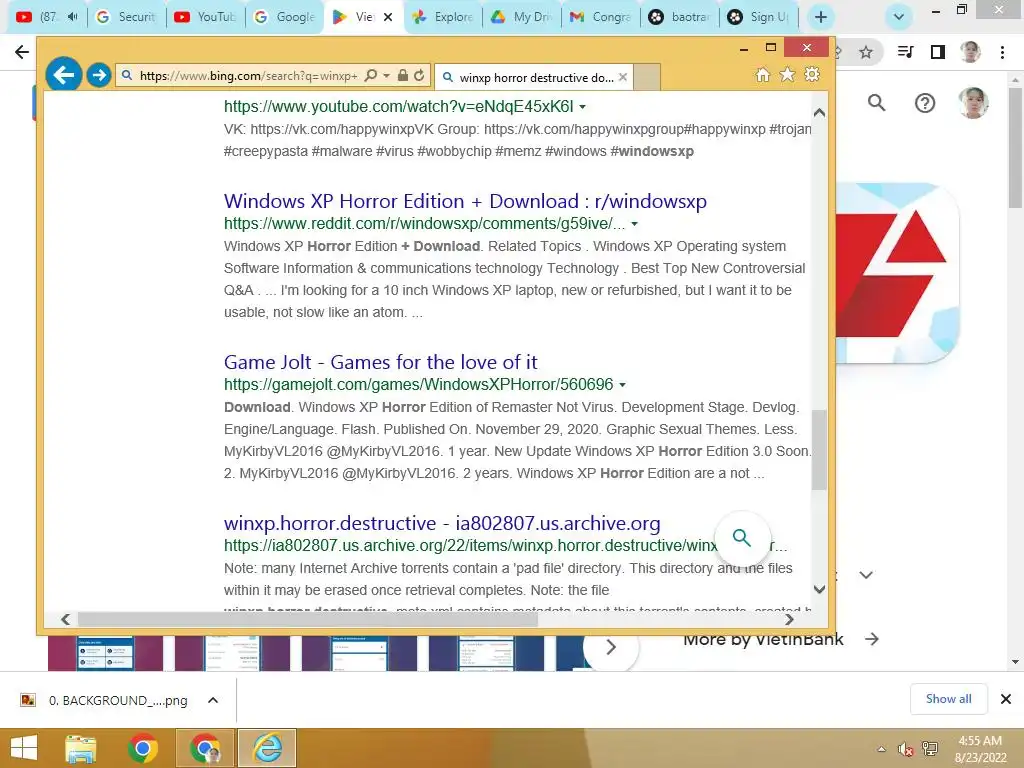Viewport: 1024px width, 768px height.
Task: Open the youtube.com/watch result URL link
Action: point(398,106)
